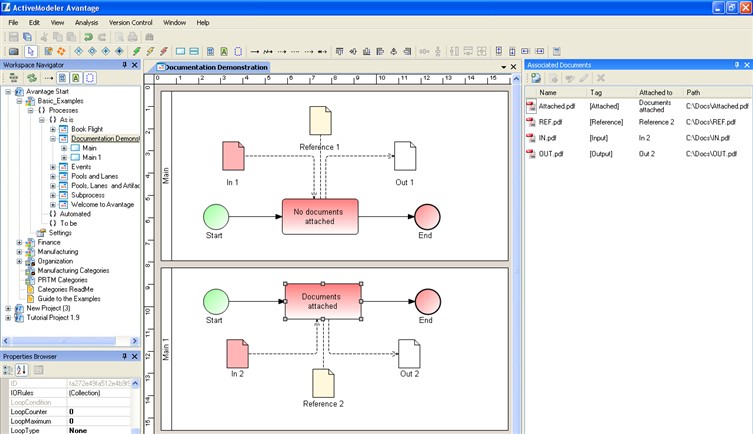Image resolution: width=753 pixels, height=434 pixels.
Task: Open the Edit menu
Action: pos(34,23)
